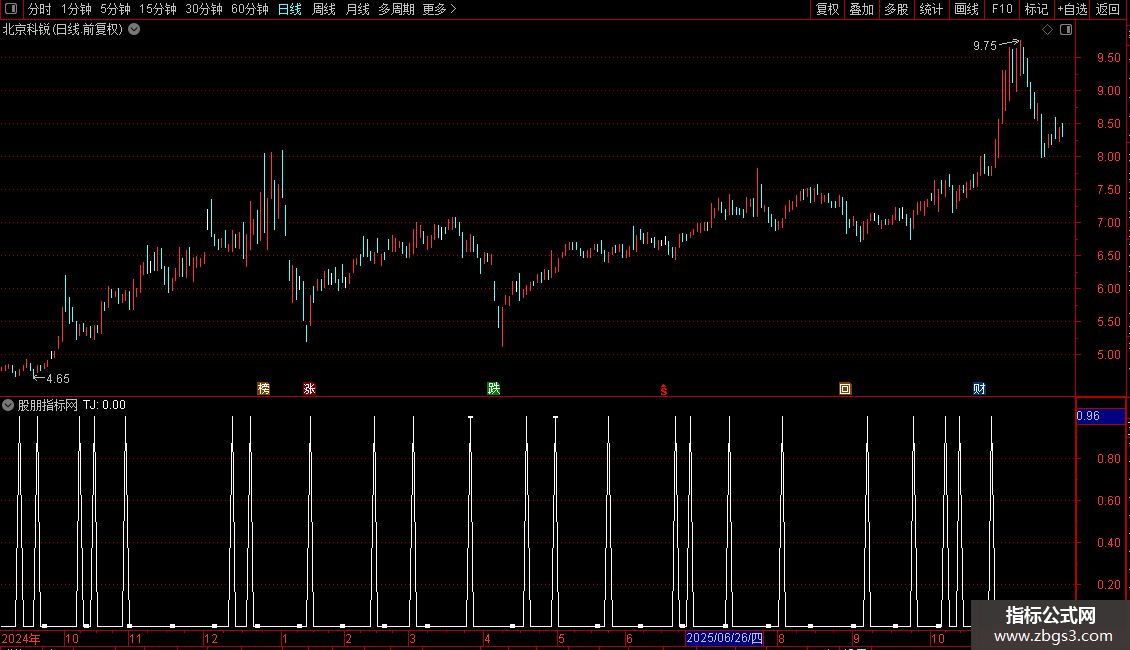
Task: Open the stock title dropdown arrow icon
Action: coord(134,30)
